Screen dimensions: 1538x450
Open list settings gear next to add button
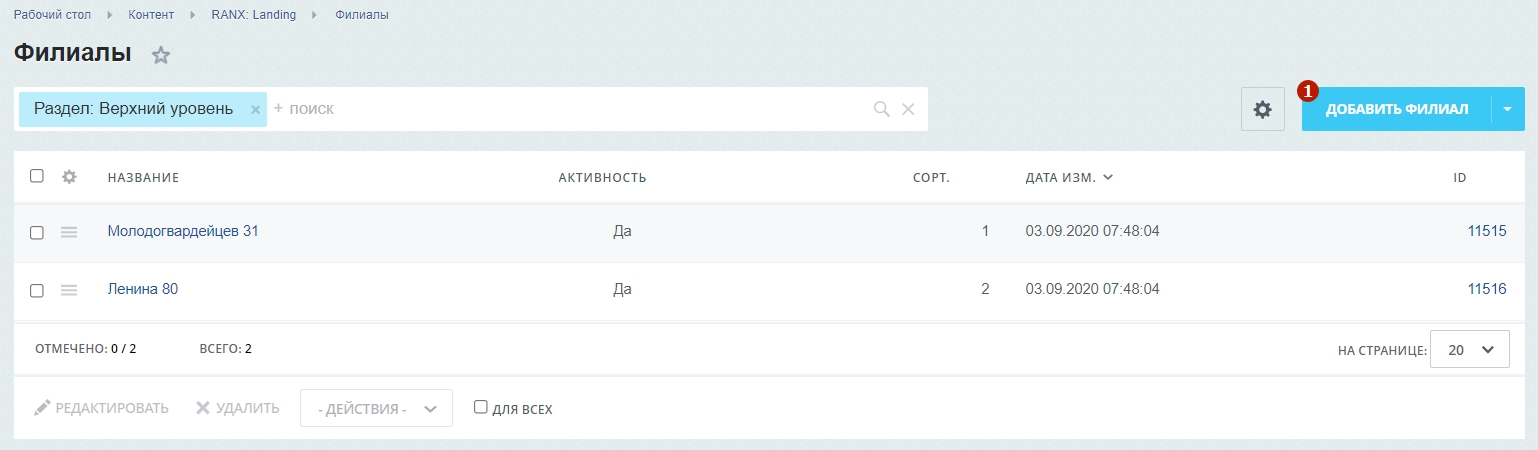point(1262,109)
